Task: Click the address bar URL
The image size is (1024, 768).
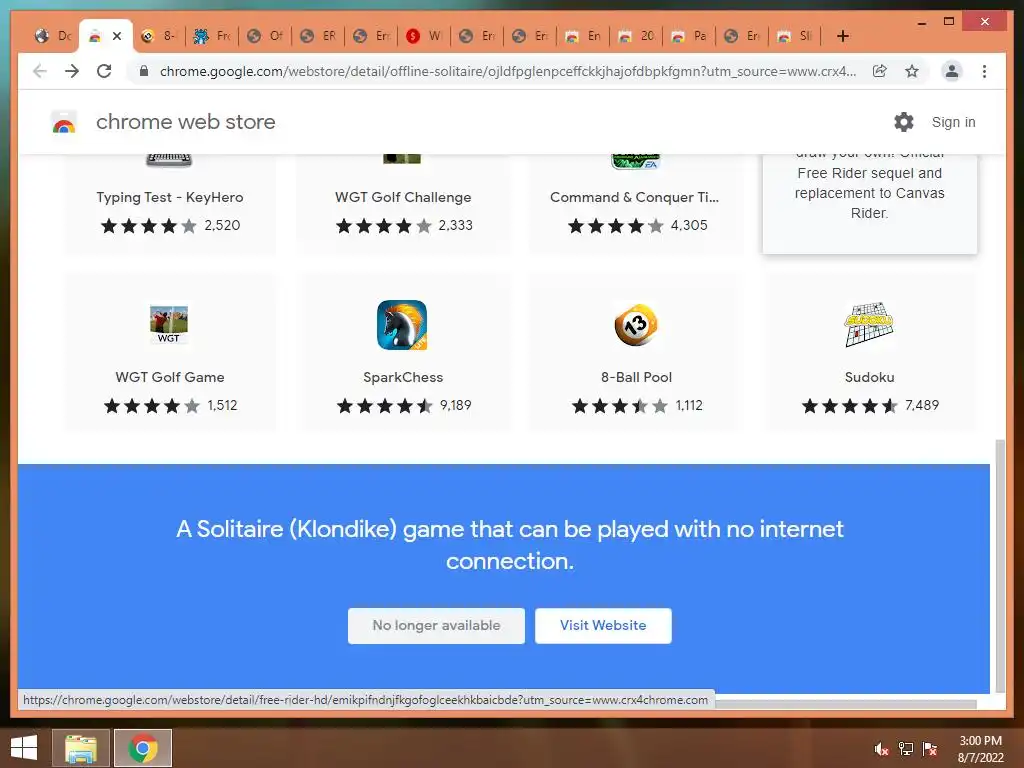Action: tap(507, 71)
